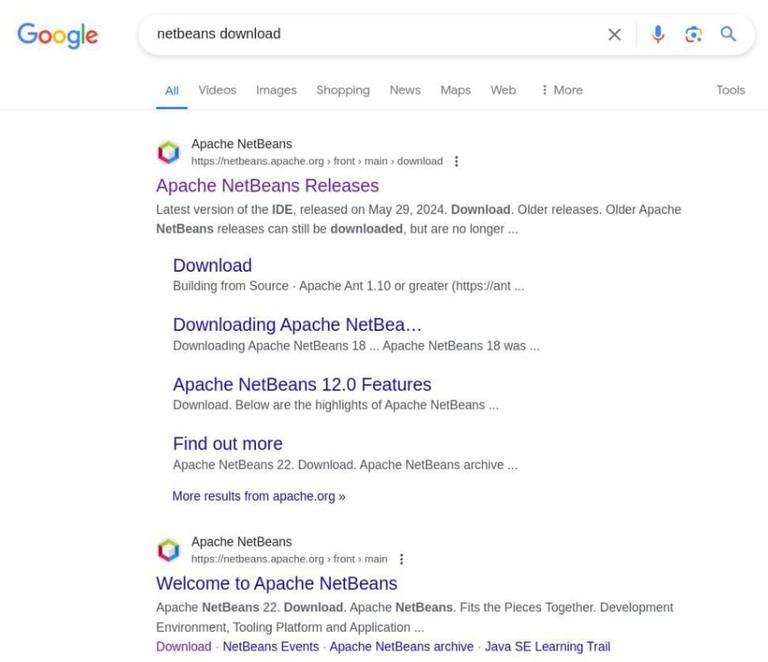The height and width of the screenshot is (662, 768).
Task: Open three-dot menu beside first result URL
Action: pyautogui.click(x=457, y=161)
